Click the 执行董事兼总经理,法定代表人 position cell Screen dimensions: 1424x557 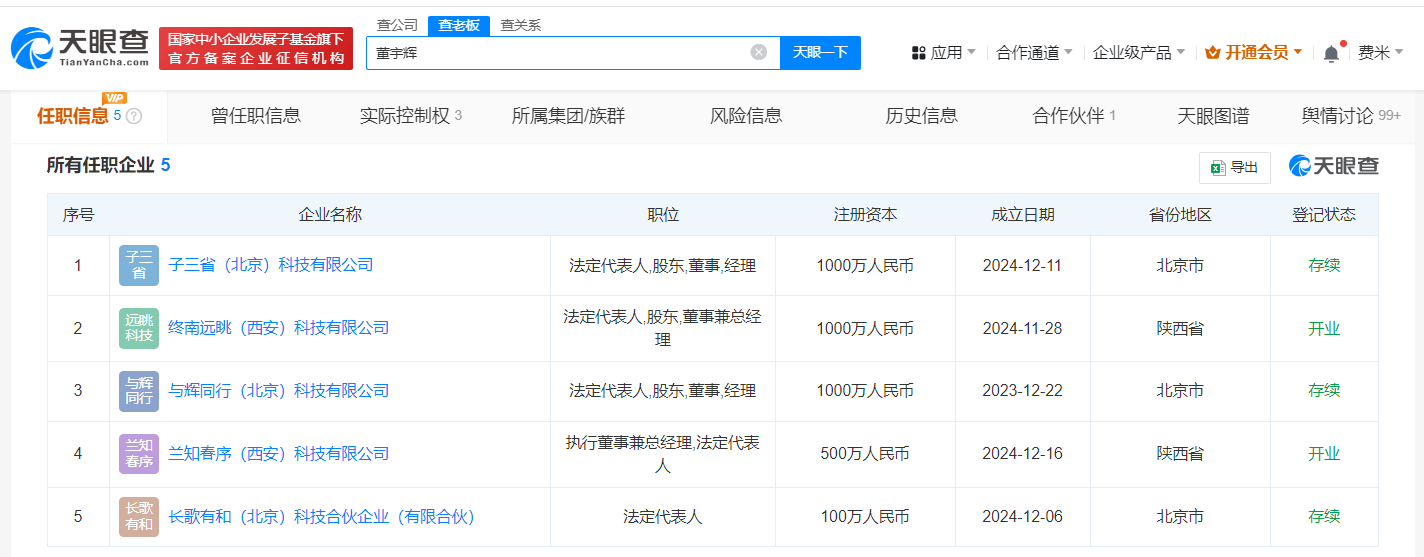(663, 454)
